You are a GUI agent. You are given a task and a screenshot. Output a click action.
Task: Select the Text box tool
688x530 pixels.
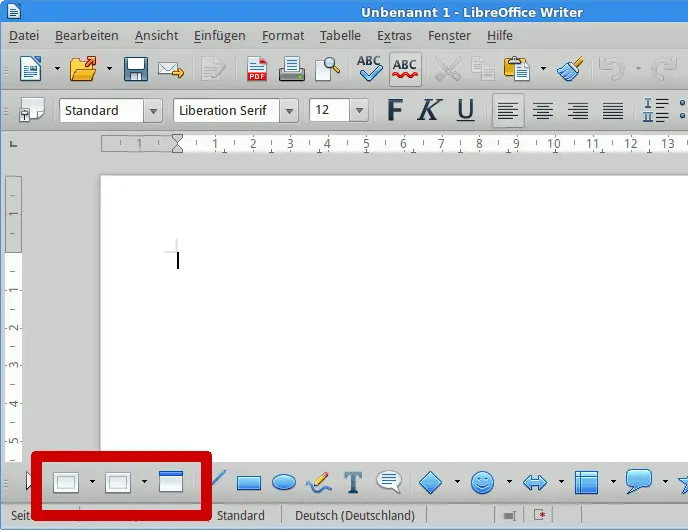tap(353, 483)
